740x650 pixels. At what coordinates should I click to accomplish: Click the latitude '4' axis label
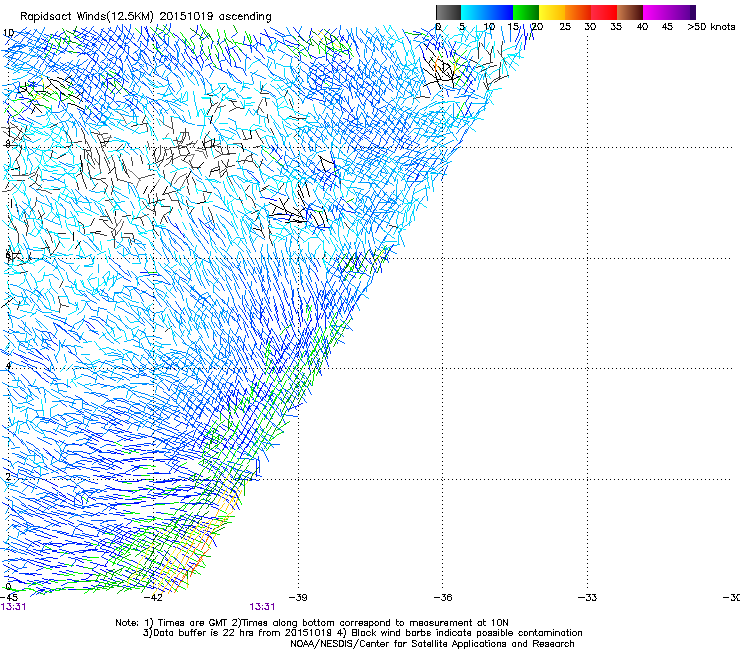coord(8,366)
